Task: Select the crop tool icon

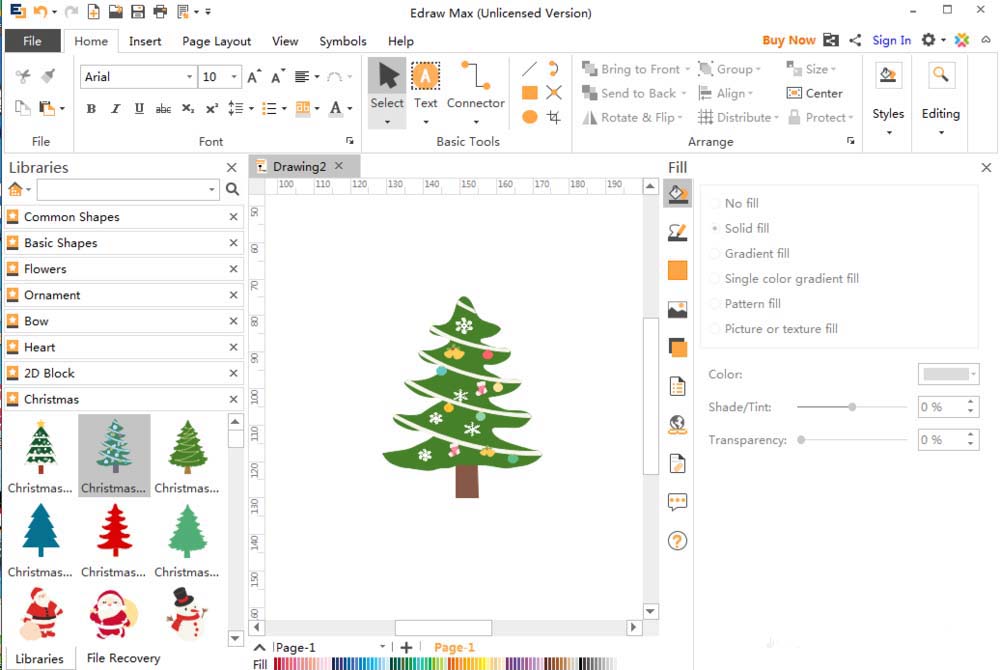Action: (554, 117)
